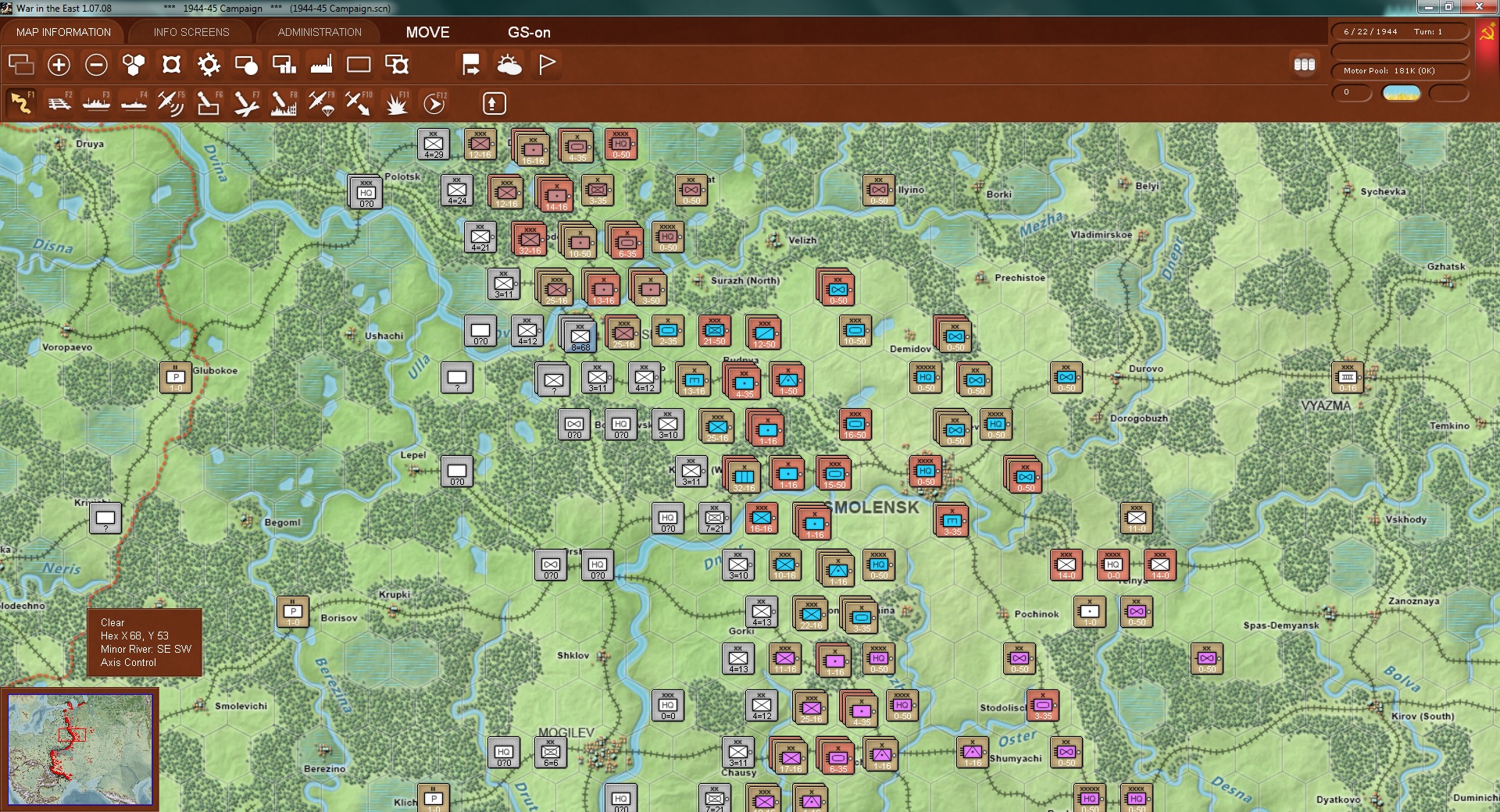The height and width of the screenshot is (812, 1500).
Task: Select the HQ counter beside Polotsk
Action: coord(366,192)
